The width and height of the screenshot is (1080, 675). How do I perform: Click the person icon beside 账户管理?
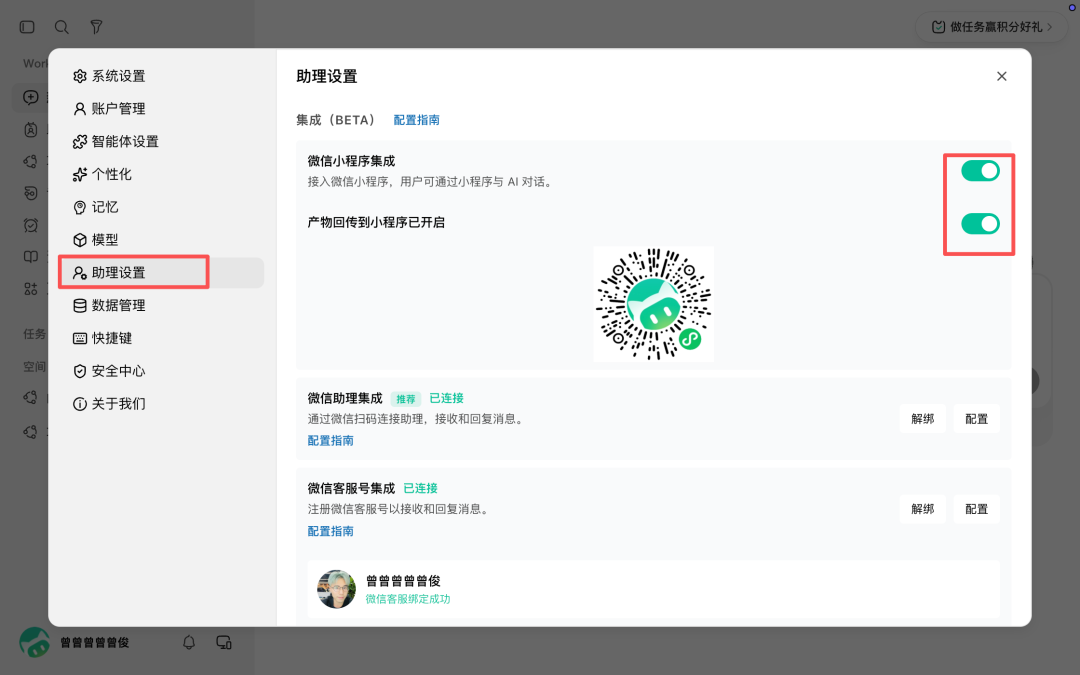point(80,109)
